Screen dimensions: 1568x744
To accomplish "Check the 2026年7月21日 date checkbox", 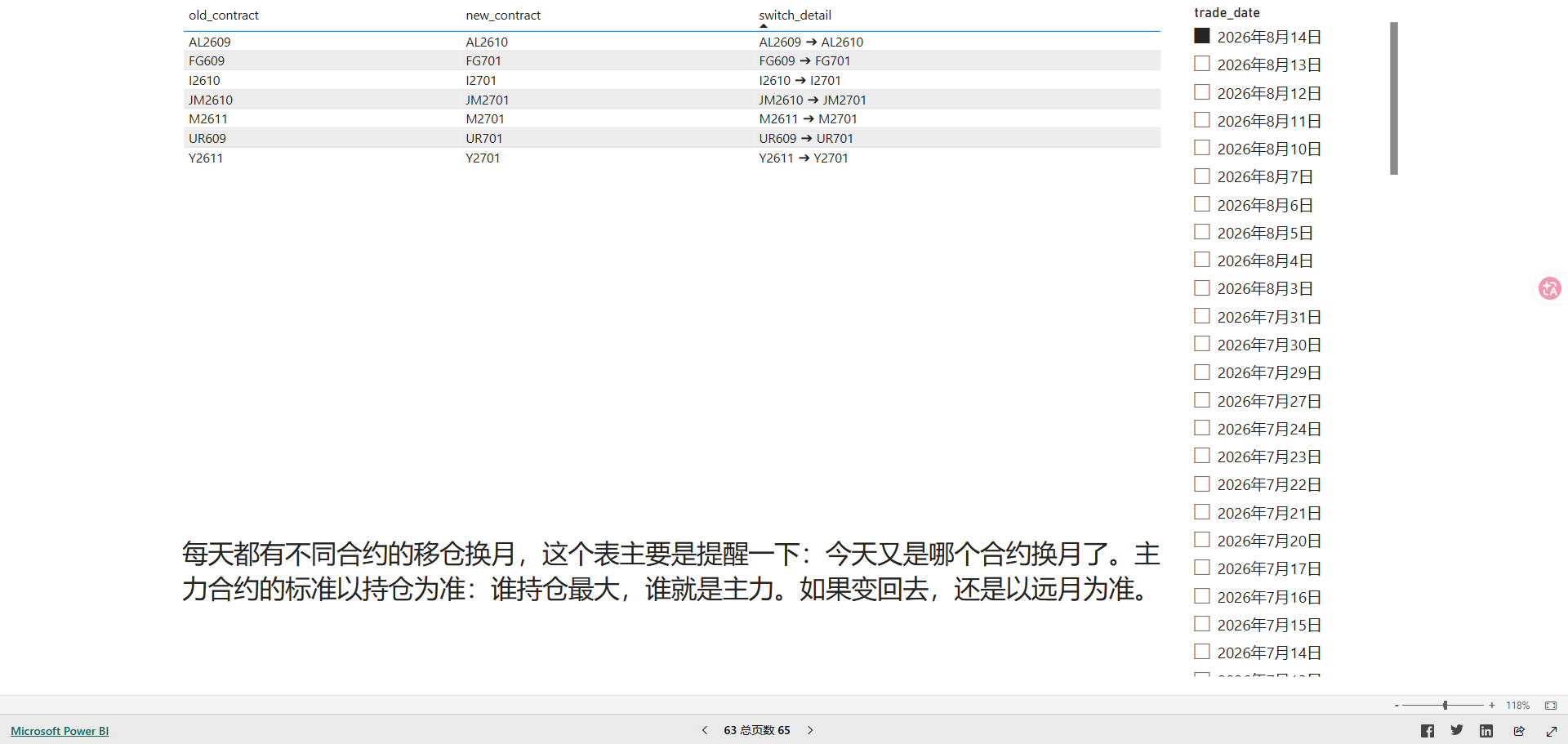I will click(x=1202, y=512).
